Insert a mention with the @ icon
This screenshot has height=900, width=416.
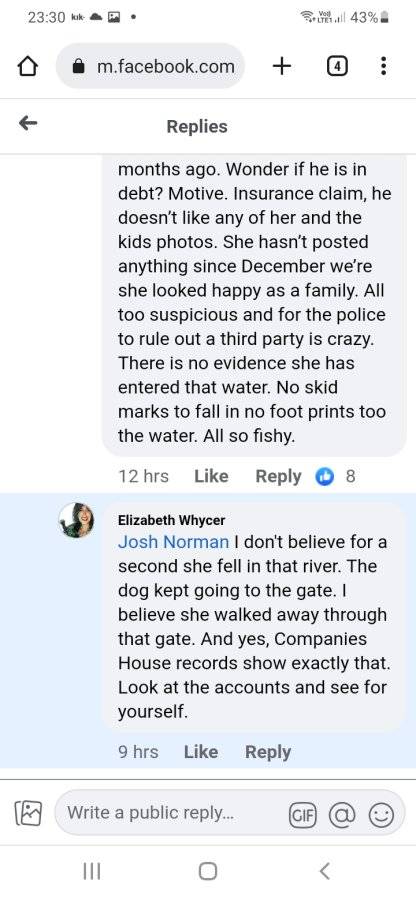[x=342, y=814]
